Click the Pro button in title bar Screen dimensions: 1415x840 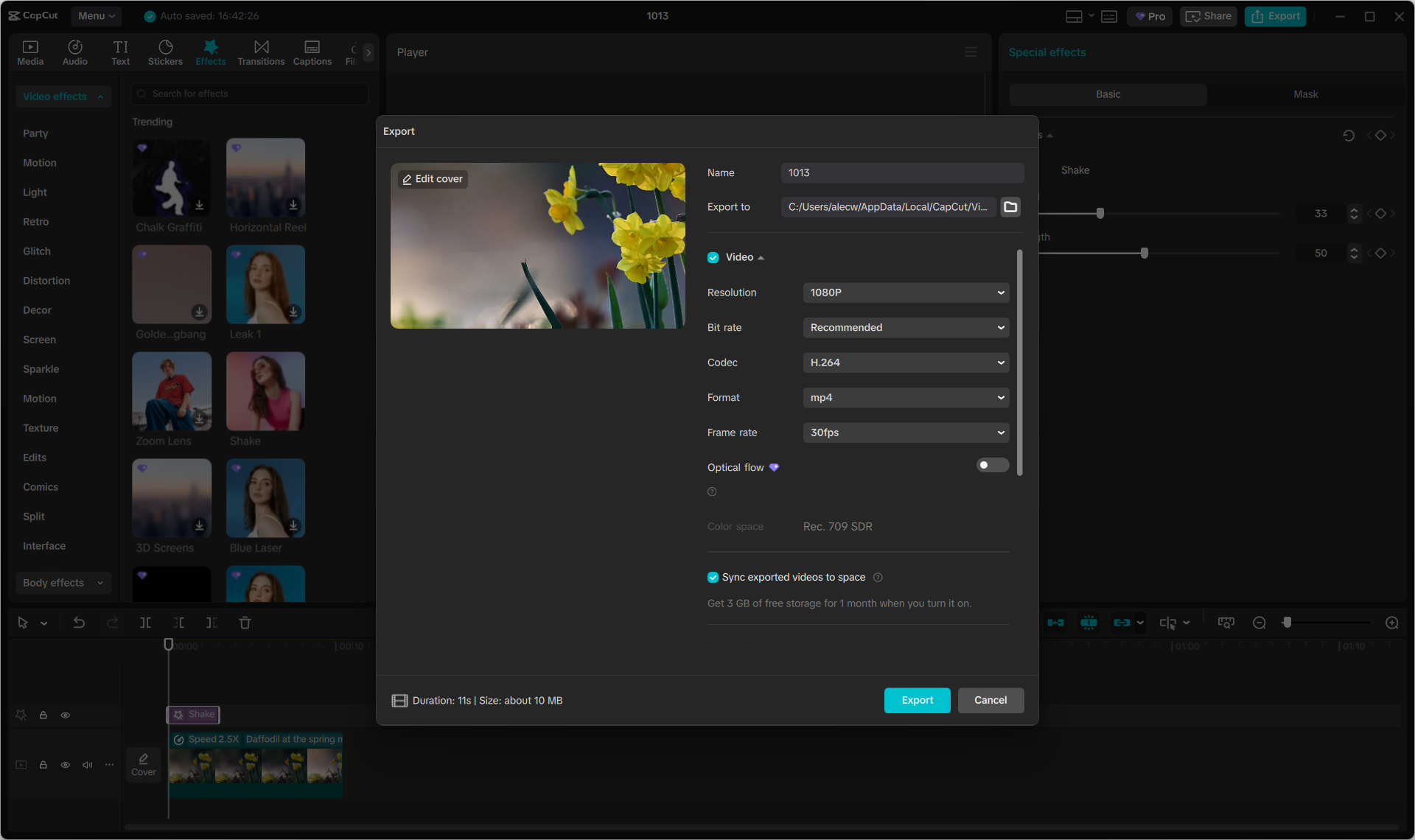click(1150, 16)
